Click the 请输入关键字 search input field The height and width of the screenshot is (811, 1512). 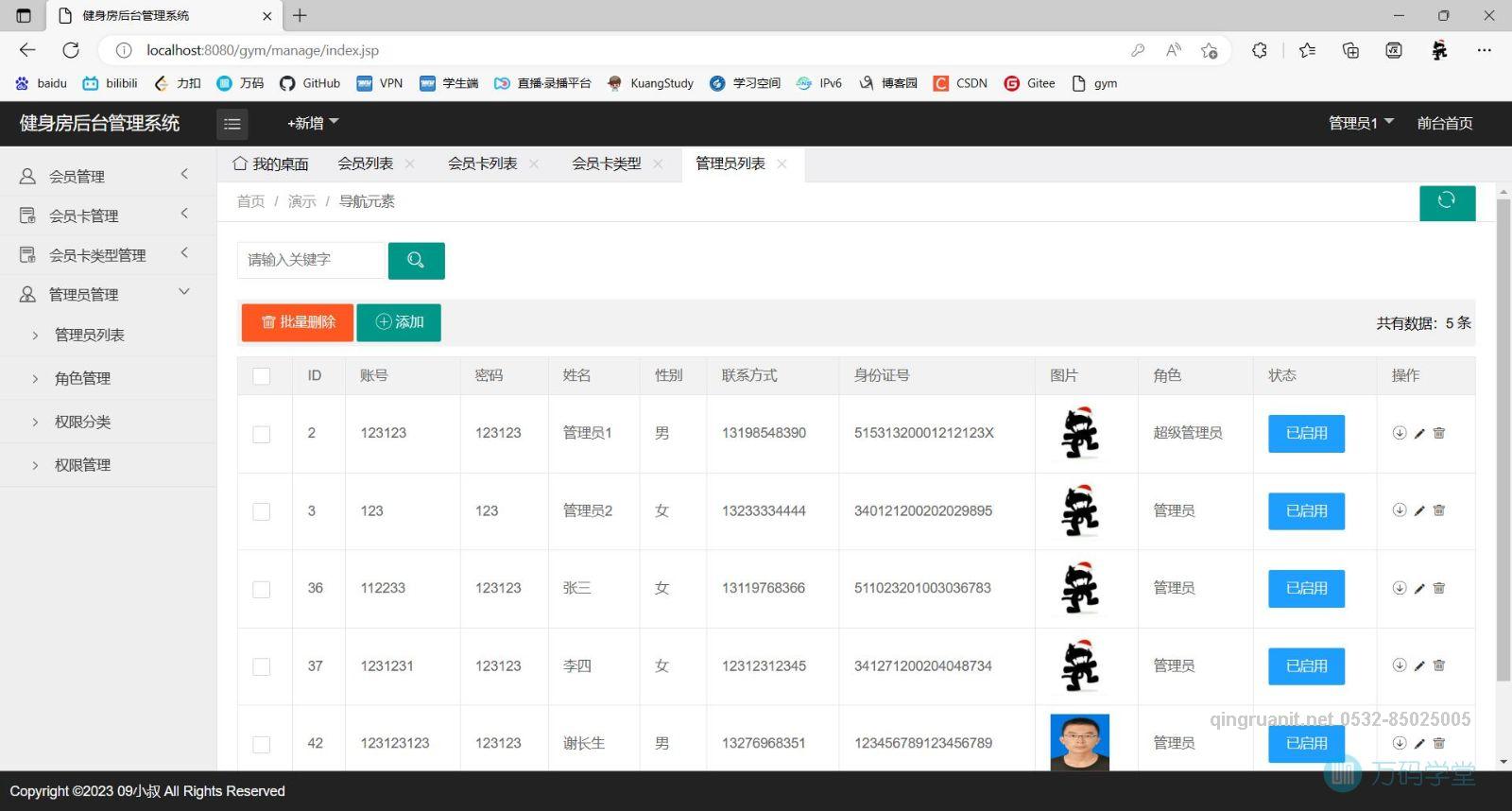[312, 260]
